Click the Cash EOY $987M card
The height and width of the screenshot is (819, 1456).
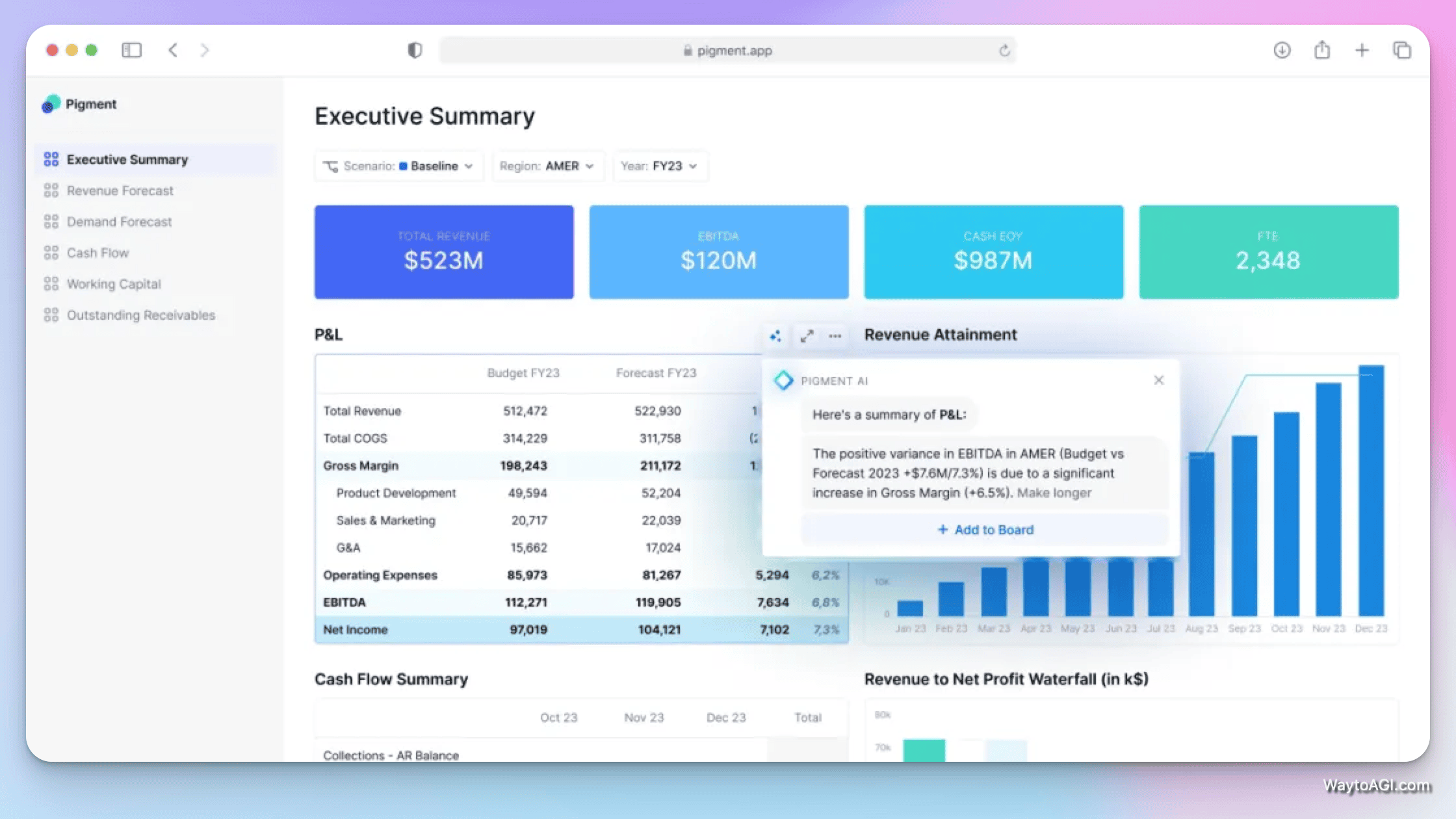(994, 252)
